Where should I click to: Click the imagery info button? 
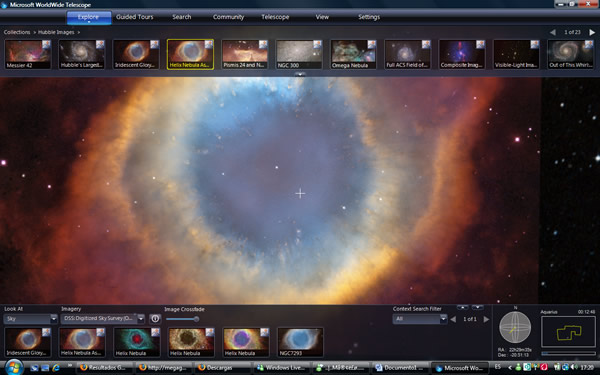click(x=155, y=319)
